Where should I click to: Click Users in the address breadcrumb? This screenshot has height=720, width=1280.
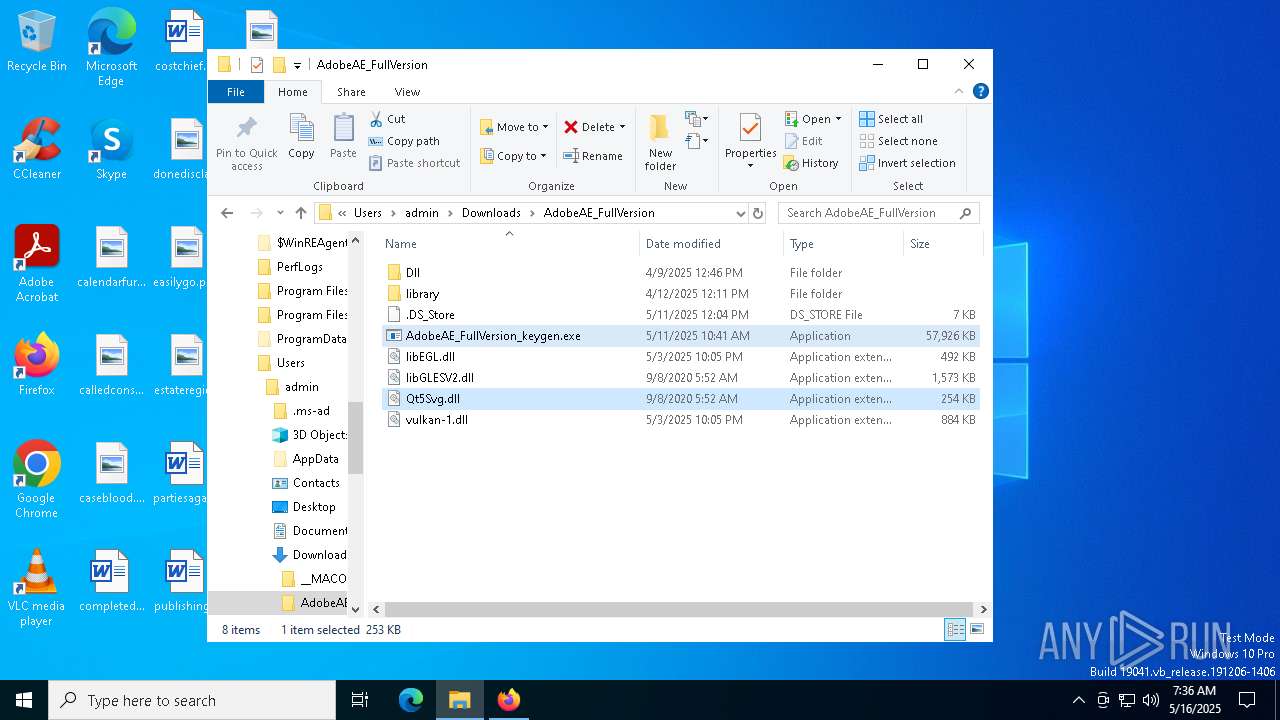[368, 213]
